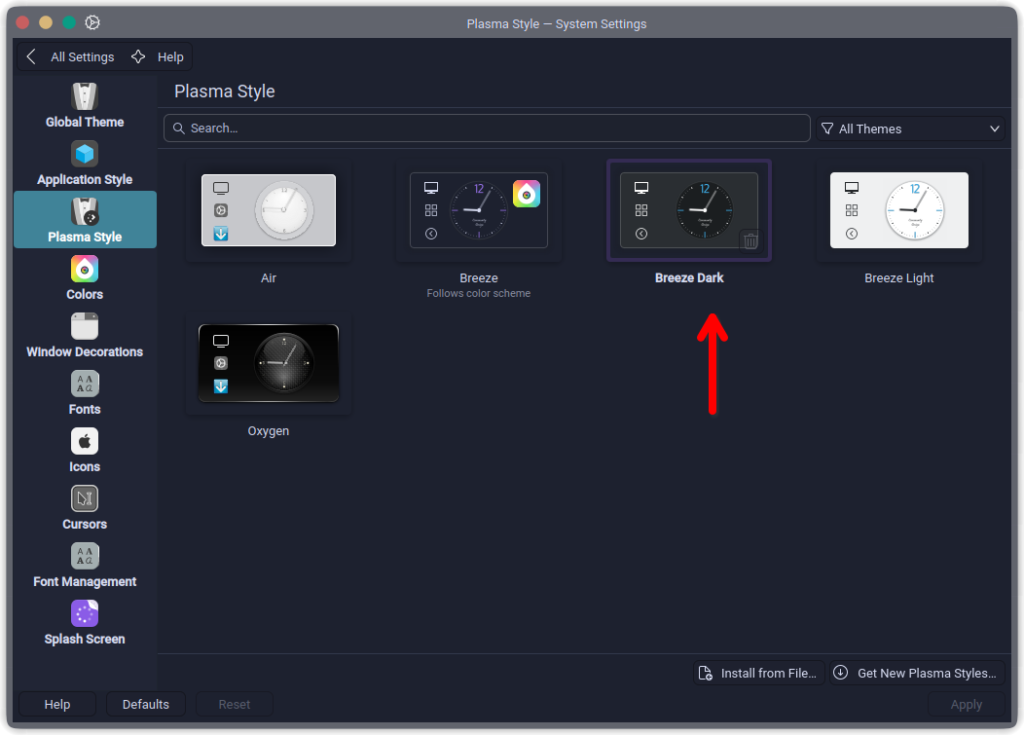The width and height of the screenshot is (1024, 735).
Task: Open the Splash Screen icon
Action: pos(84,614)
